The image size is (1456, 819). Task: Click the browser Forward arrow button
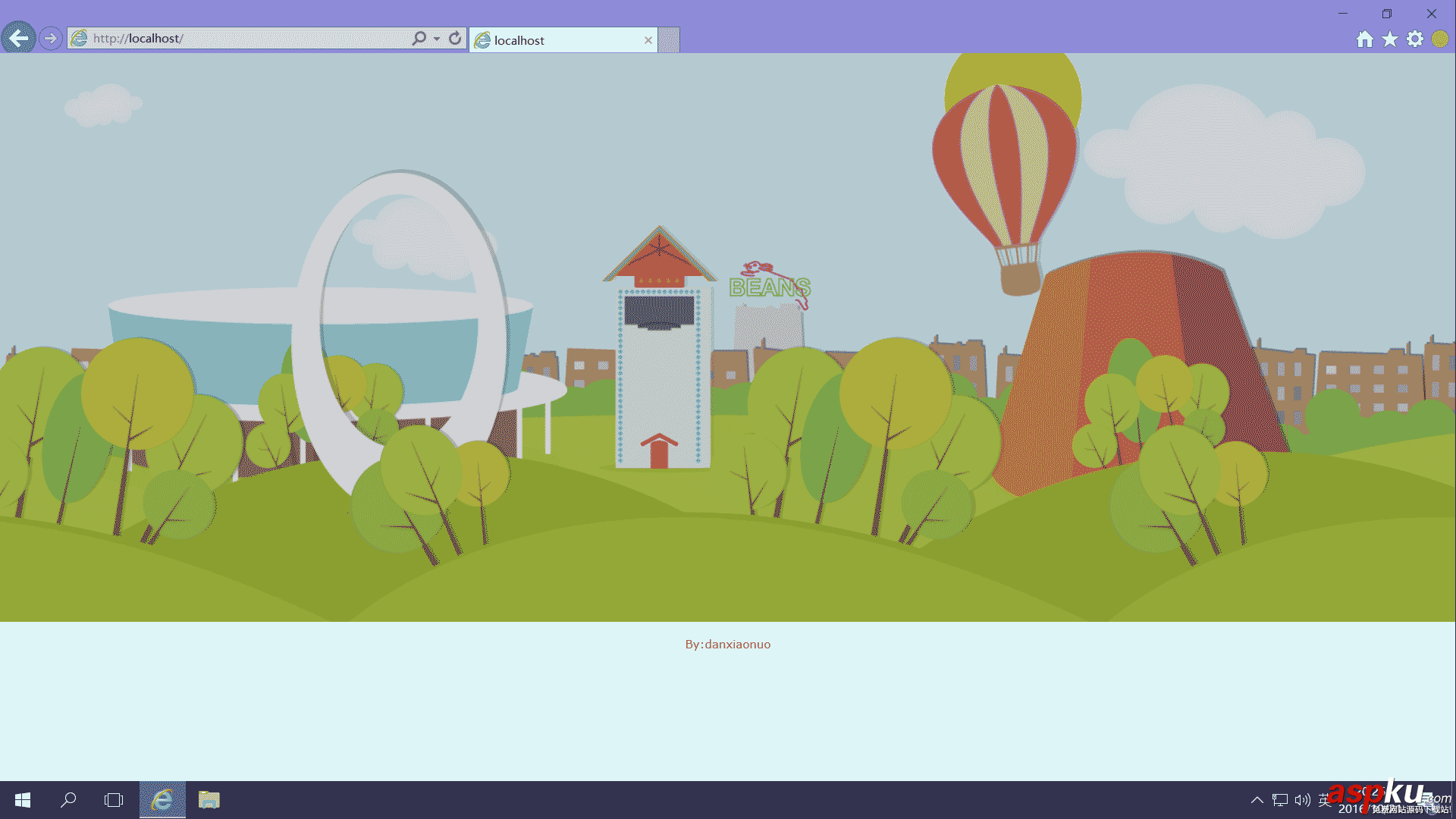point(51,38)
